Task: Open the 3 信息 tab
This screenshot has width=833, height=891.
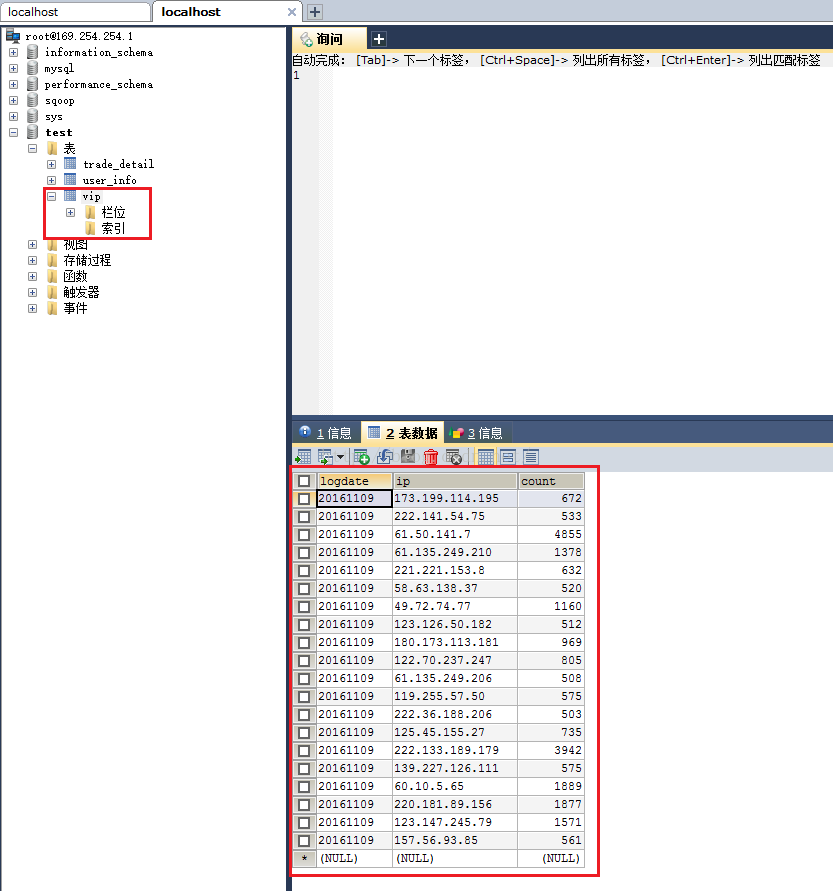Action: click(477, 433)
